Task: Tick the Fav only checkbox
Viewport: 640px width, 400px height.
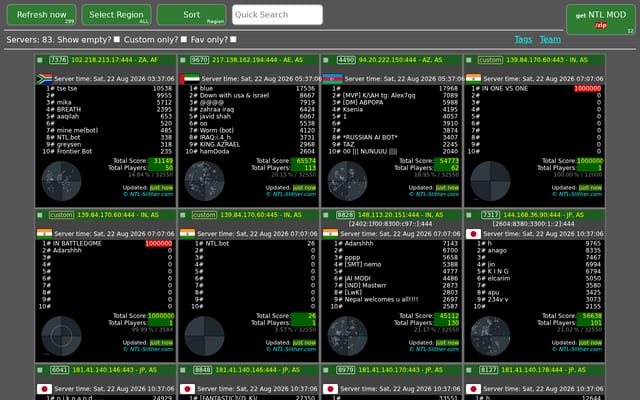Action: pyautogui.click(x=233, y=39)
